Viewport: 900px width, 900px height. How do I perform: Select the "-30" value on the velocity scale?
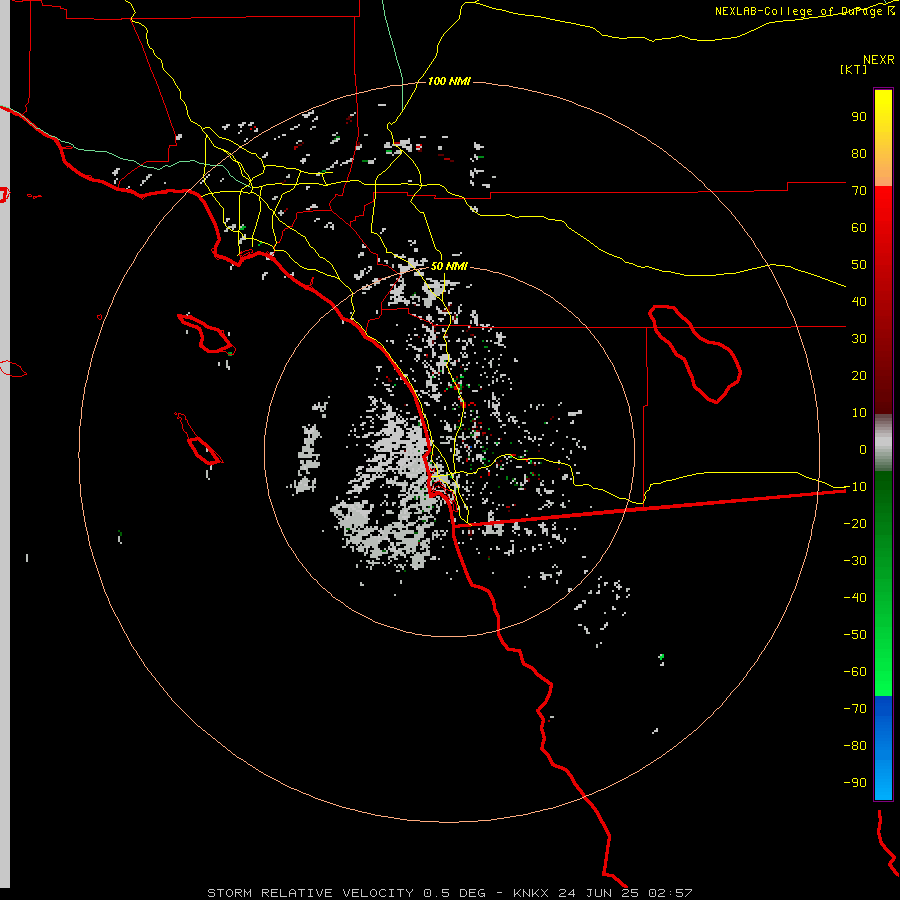(x=855, y=561)
